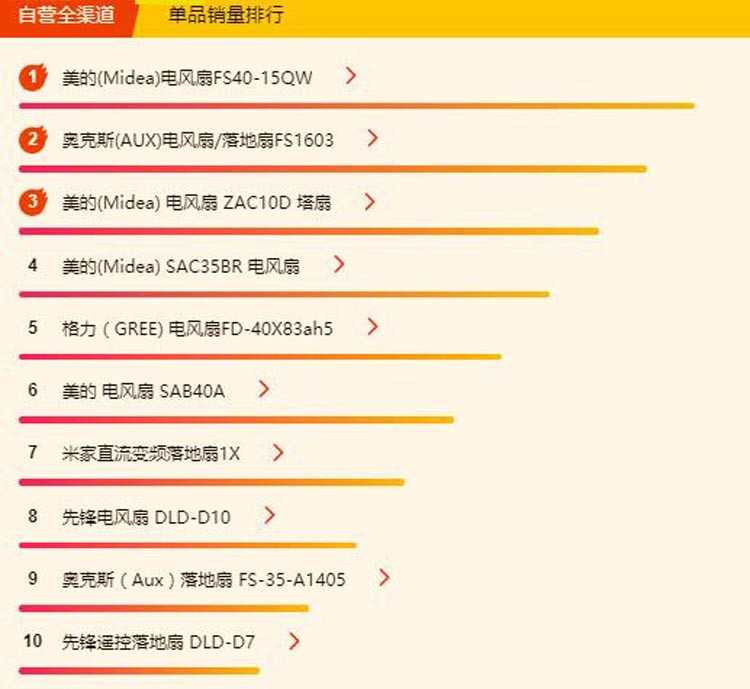Expand arrow next to 美的 FS40-15QW
Screen dimensions: 750x689
tap(351, 76)
